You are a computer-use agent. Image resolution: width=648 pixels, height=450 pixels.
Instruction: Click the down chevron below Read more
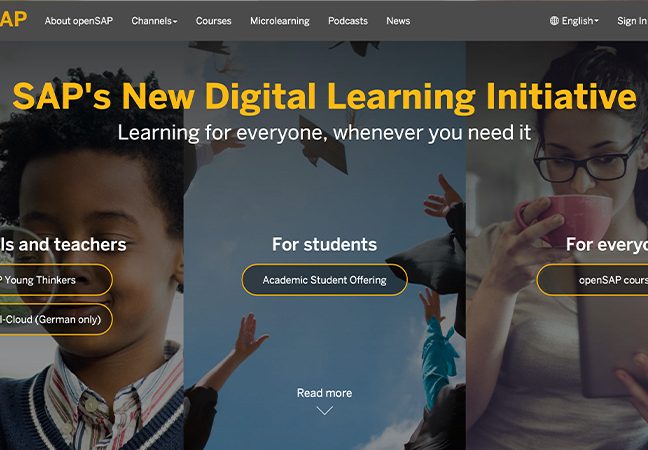(x=325, y=410)
